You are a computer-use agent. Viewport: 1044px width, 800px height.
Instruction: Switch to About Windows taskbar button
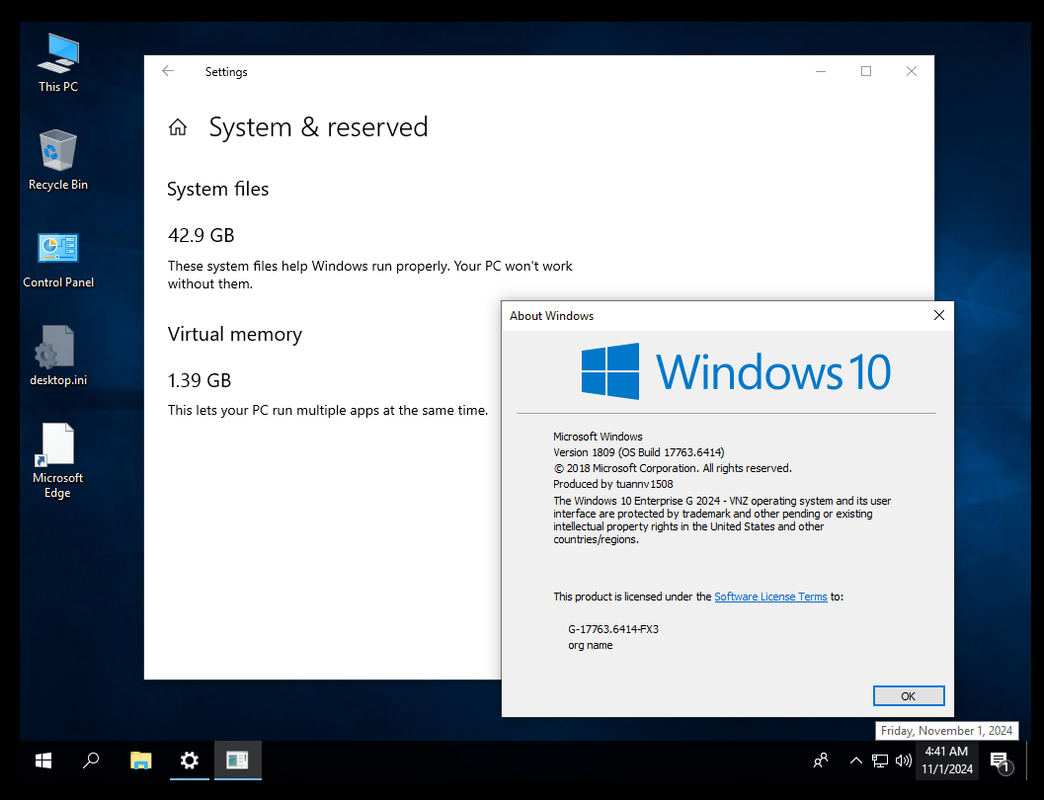[238, 760]
